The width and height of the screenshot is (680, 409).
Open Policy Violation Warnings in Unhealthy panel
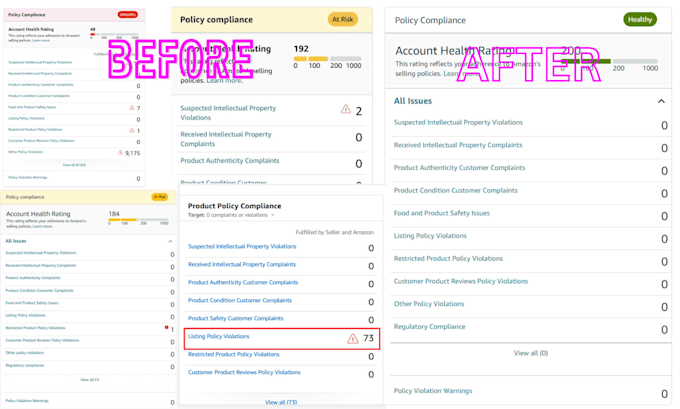(x=28, y=177)
